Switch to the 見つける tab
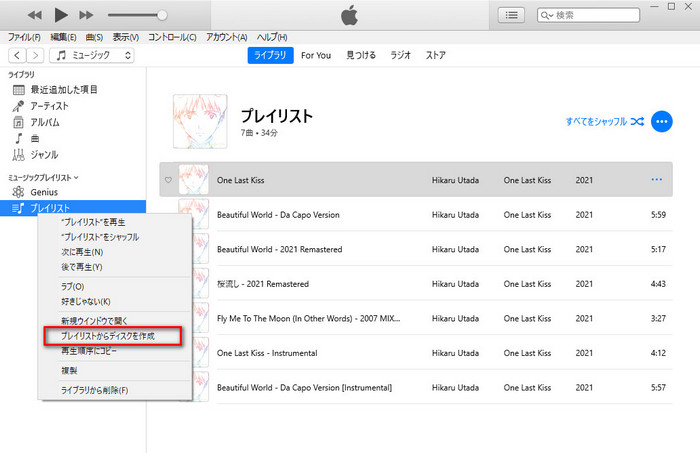 [x=361, y=55]
